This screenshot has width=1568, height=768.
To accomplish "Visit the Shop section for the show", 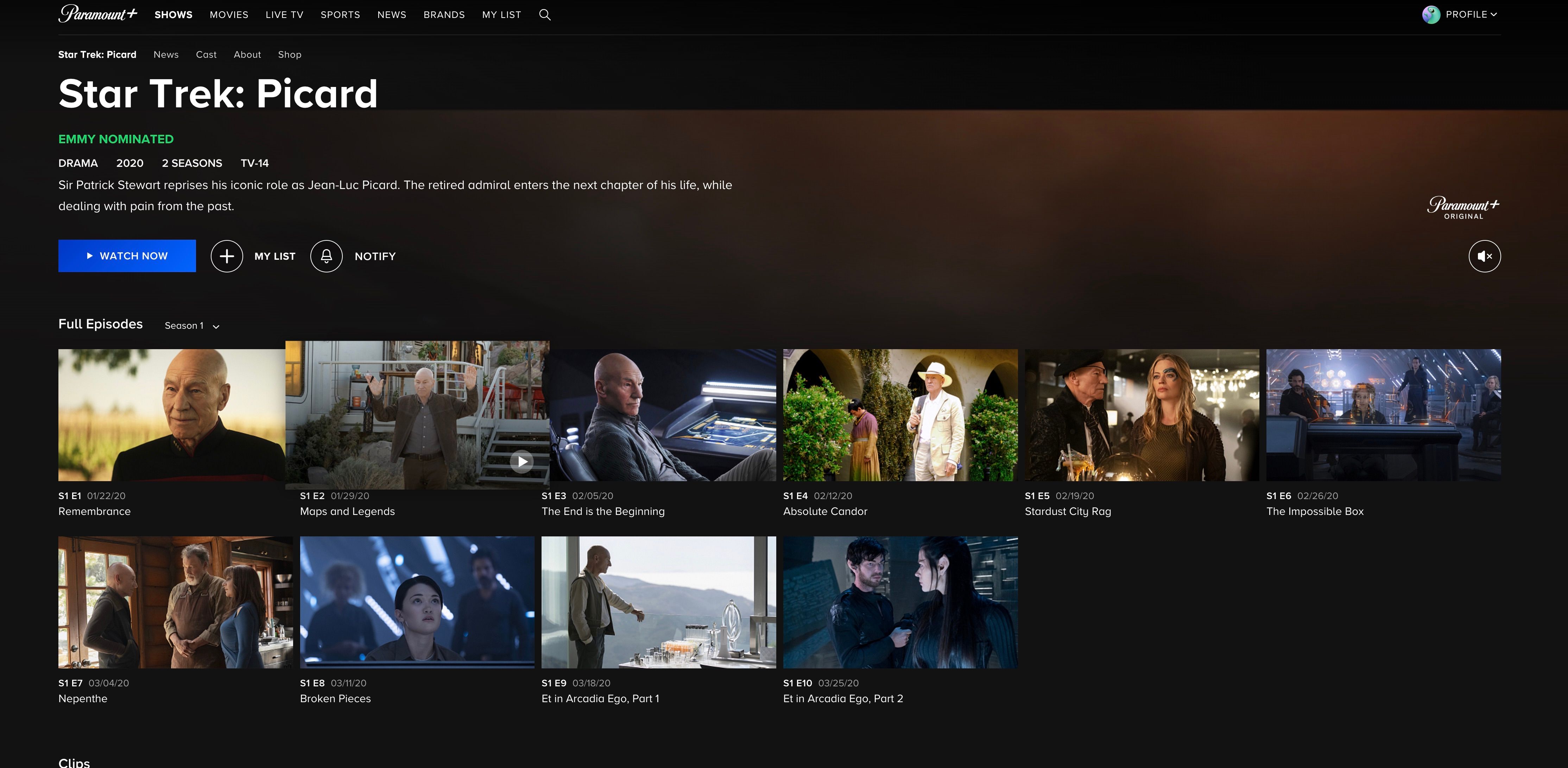I will pos(290,54).
